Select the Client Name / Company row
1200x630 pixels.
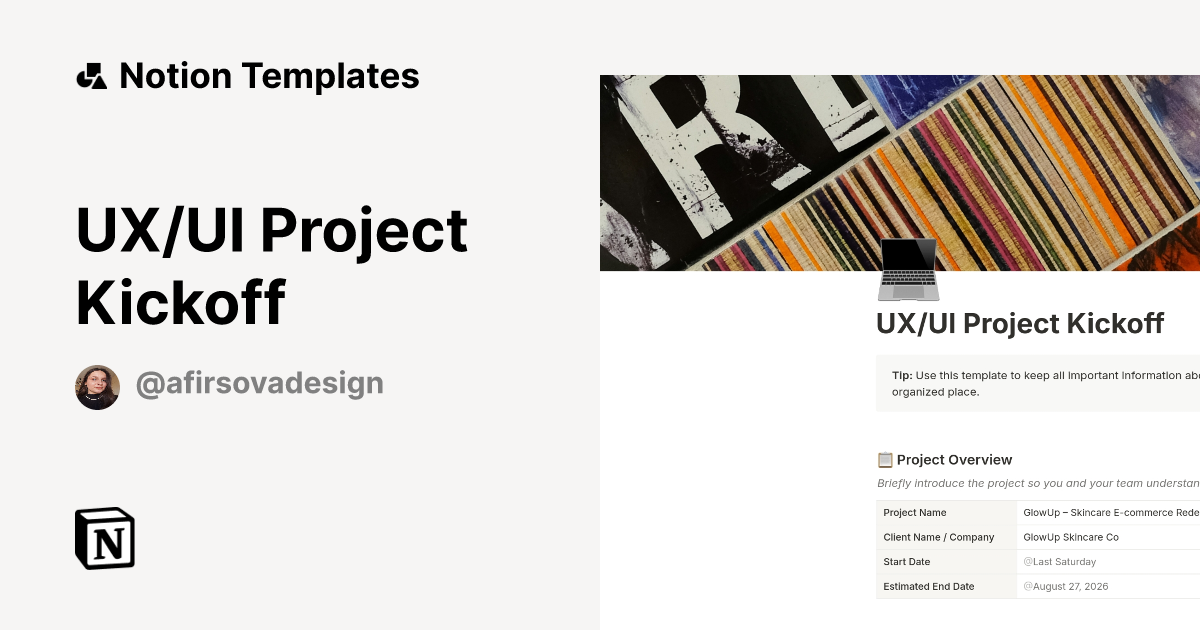point(940,537)
